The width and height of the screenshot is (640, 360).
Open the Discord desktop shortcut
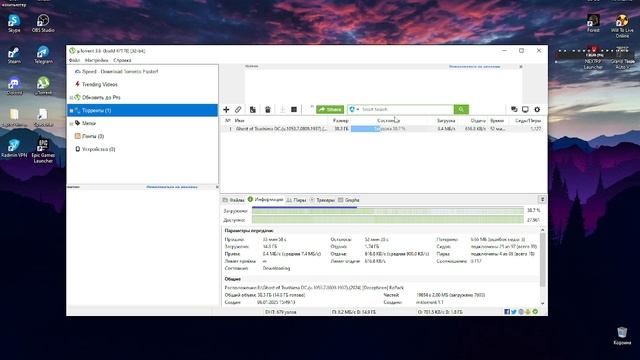pyautogui.click(x=14, y=86)
